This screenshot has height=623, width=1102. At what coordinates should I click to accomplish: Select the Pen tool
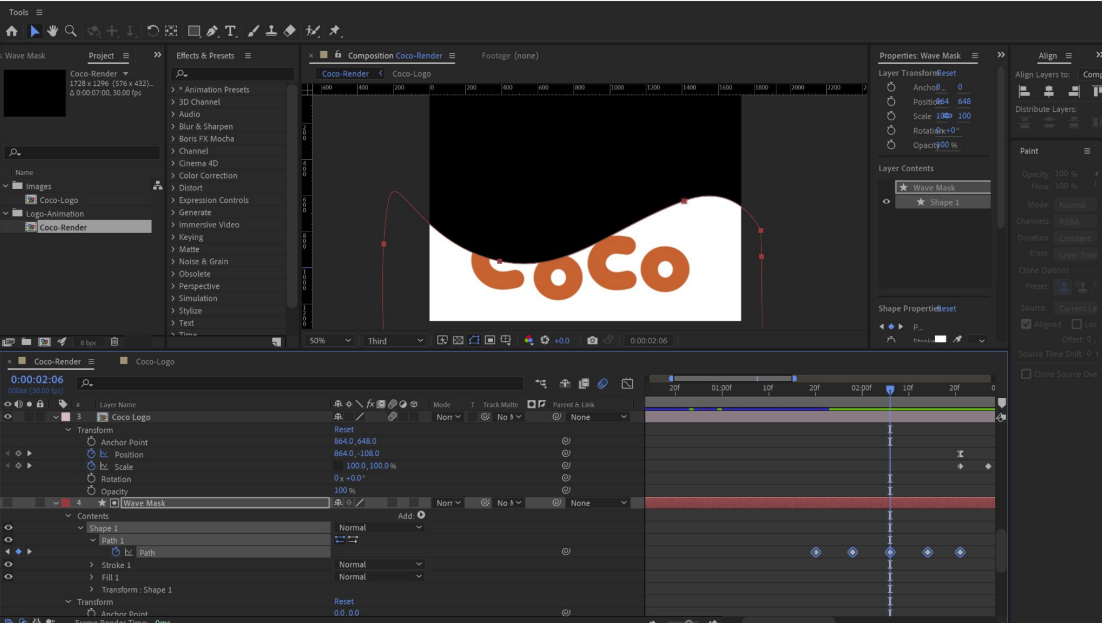pos(212,31)
